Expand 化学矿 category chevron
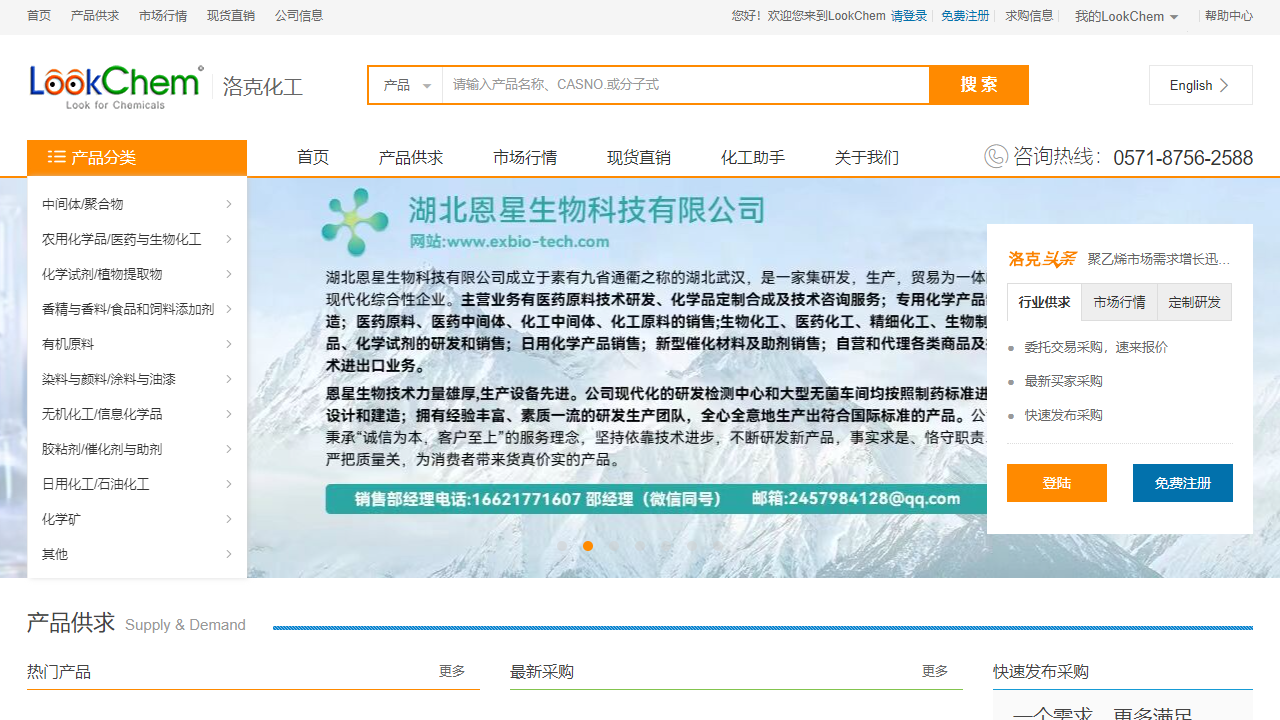The width and height of the screenshot is (1280, 720). 229,519
